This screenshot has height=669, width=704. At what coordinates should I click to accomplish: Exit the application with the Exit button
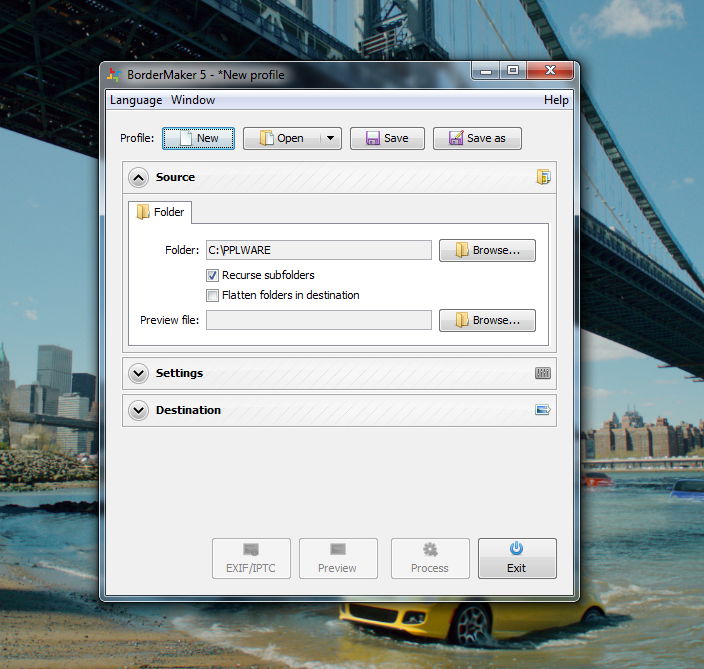click(517, 559)
